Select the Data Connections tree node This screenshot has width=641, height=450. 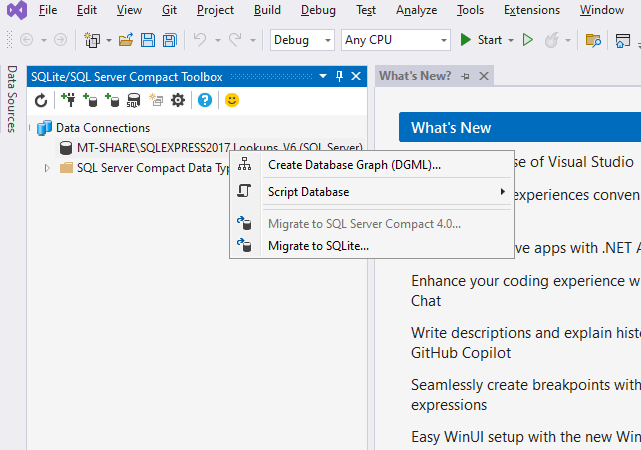pos(103,128)
